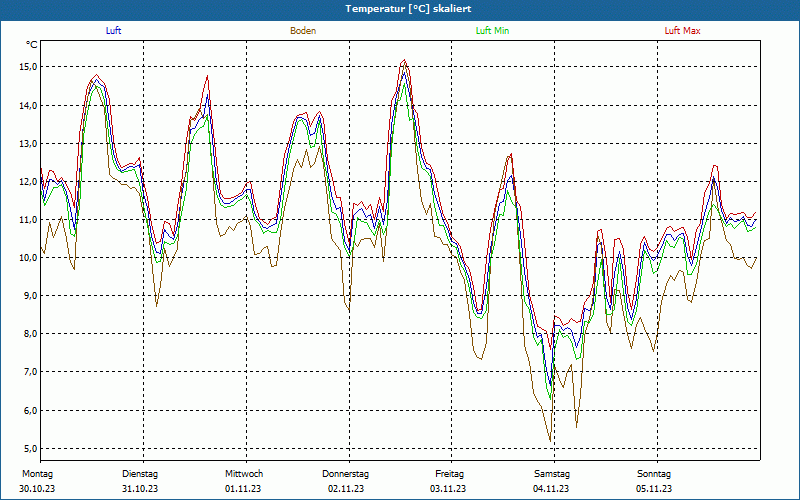This screenshot has width=800, height=500.
Task: Select the 'Dienstag' day label
Action: pyautogui.click(x=140, y=474)
